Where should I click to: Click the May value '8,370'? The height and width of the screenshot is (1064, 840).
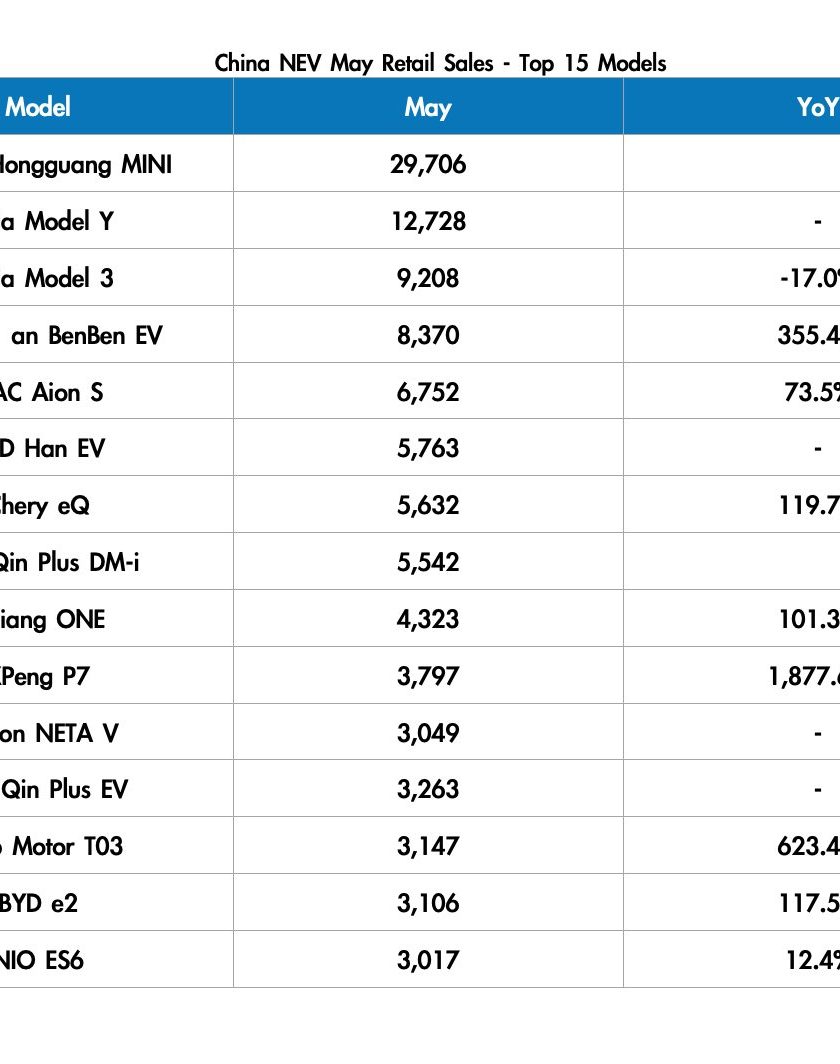pyautogui.click(x=428, y=335)
